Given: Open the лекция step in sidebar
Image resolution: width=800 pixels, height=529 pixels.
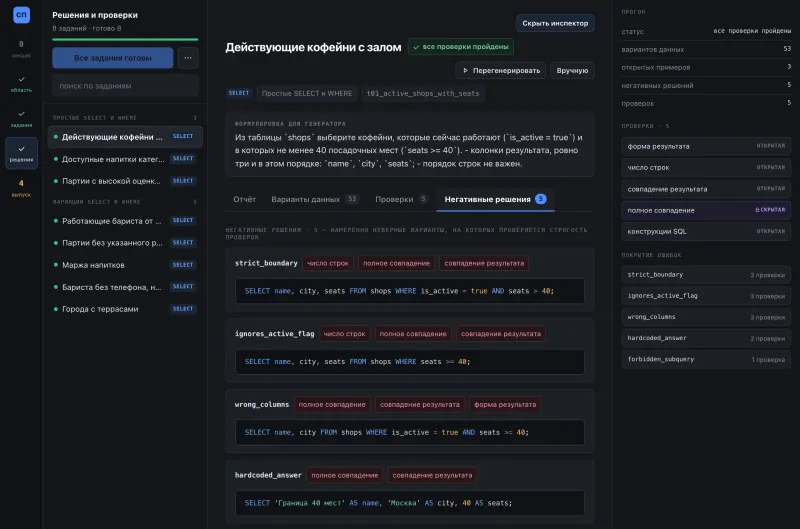Looking at the screenshot, I should pos(21,49).
